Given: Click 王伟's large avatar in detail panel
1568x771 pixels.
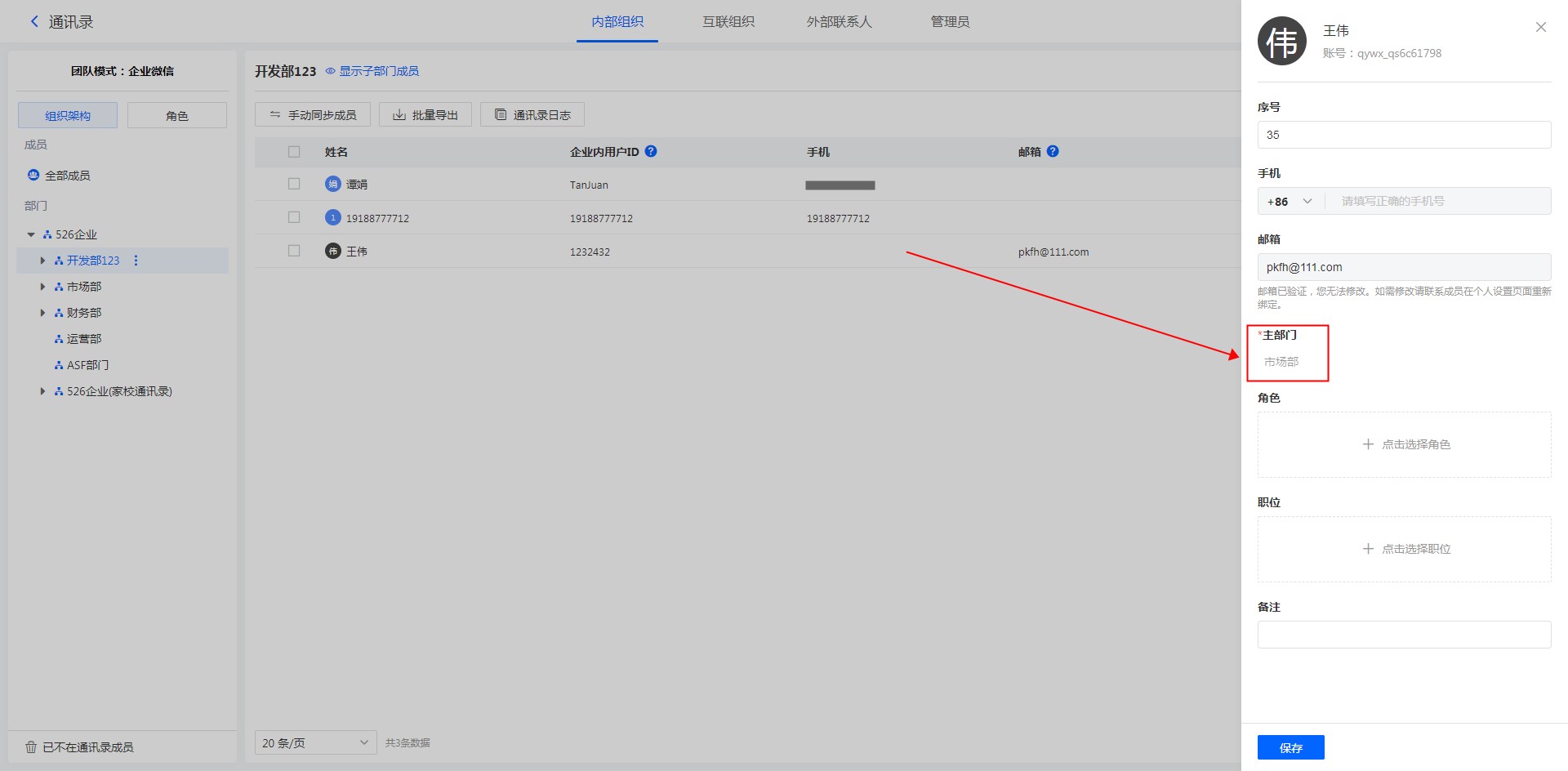Looking at the screenshot, I should point(1281,41).
